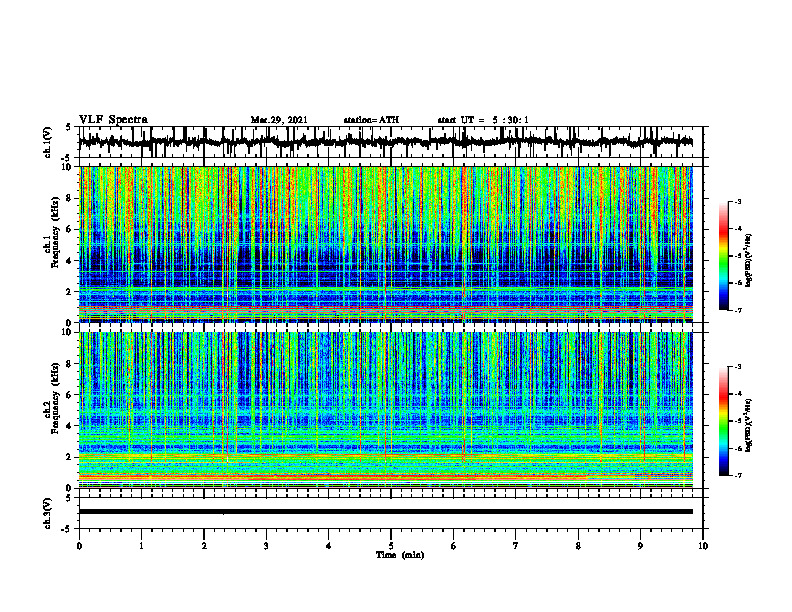Select the date text "Mar.29, 2021"
The image size is (792, 612).
pos(279,120)
